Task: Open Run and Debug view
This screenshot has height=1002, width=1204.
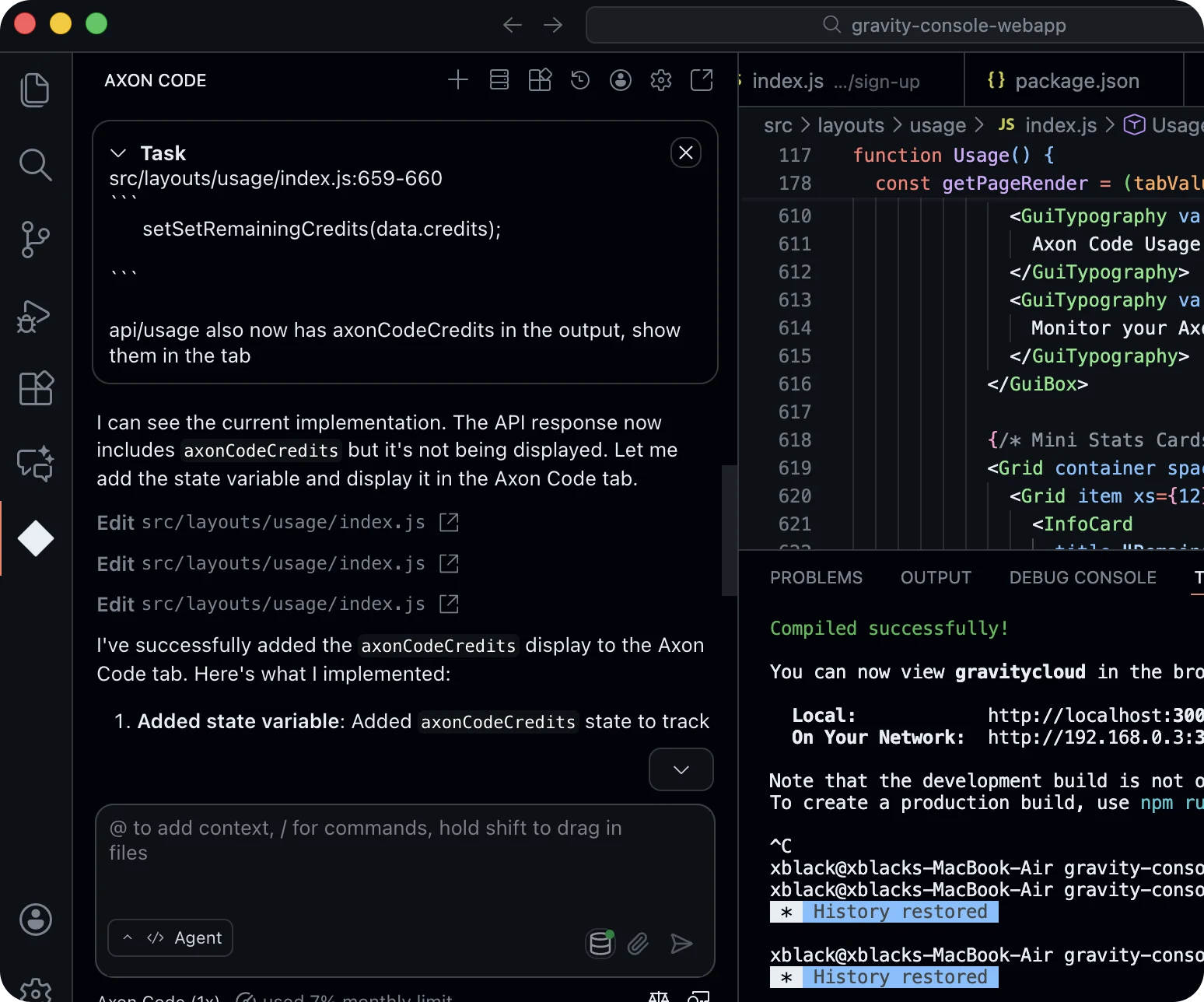Action: pos(35,316)
